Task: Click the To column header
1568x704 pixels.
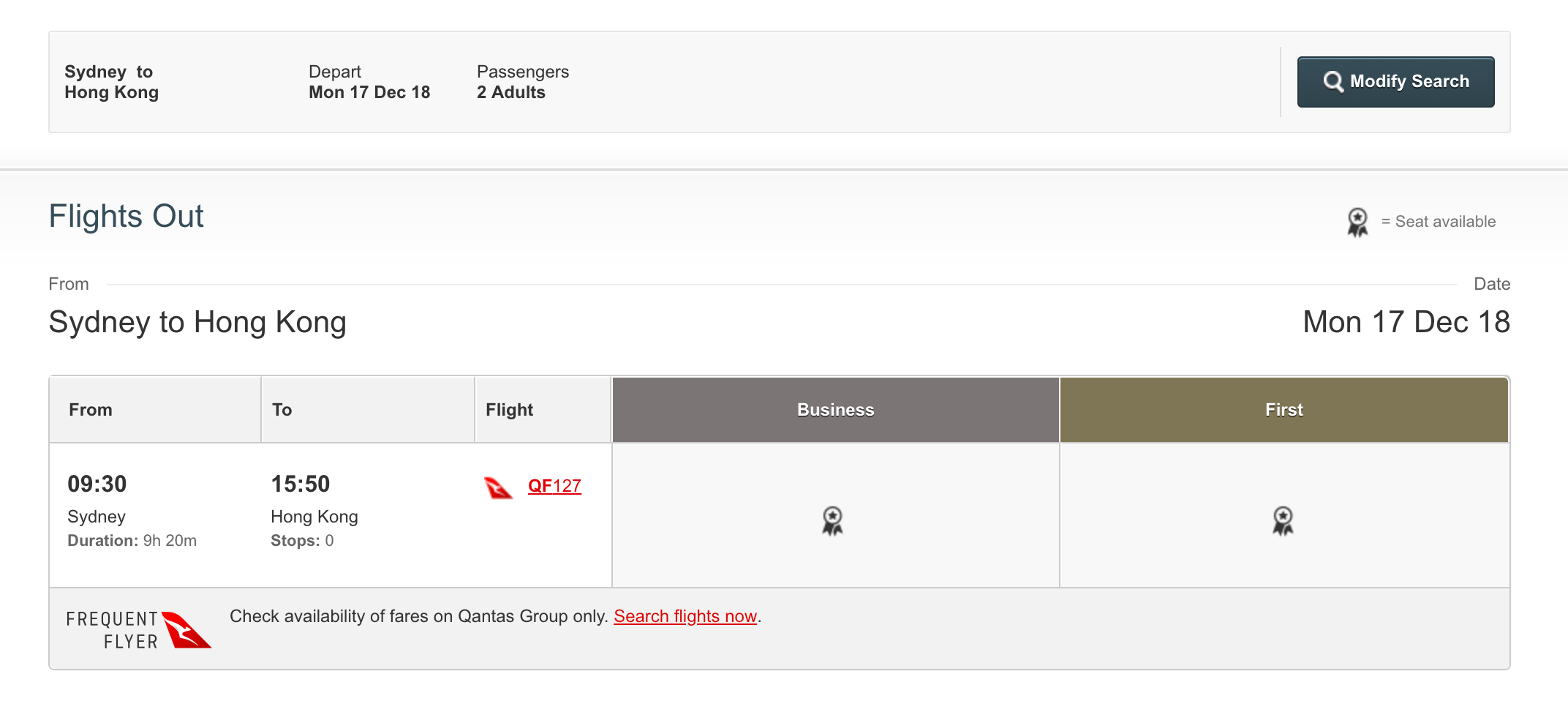Action: point(282,410)
